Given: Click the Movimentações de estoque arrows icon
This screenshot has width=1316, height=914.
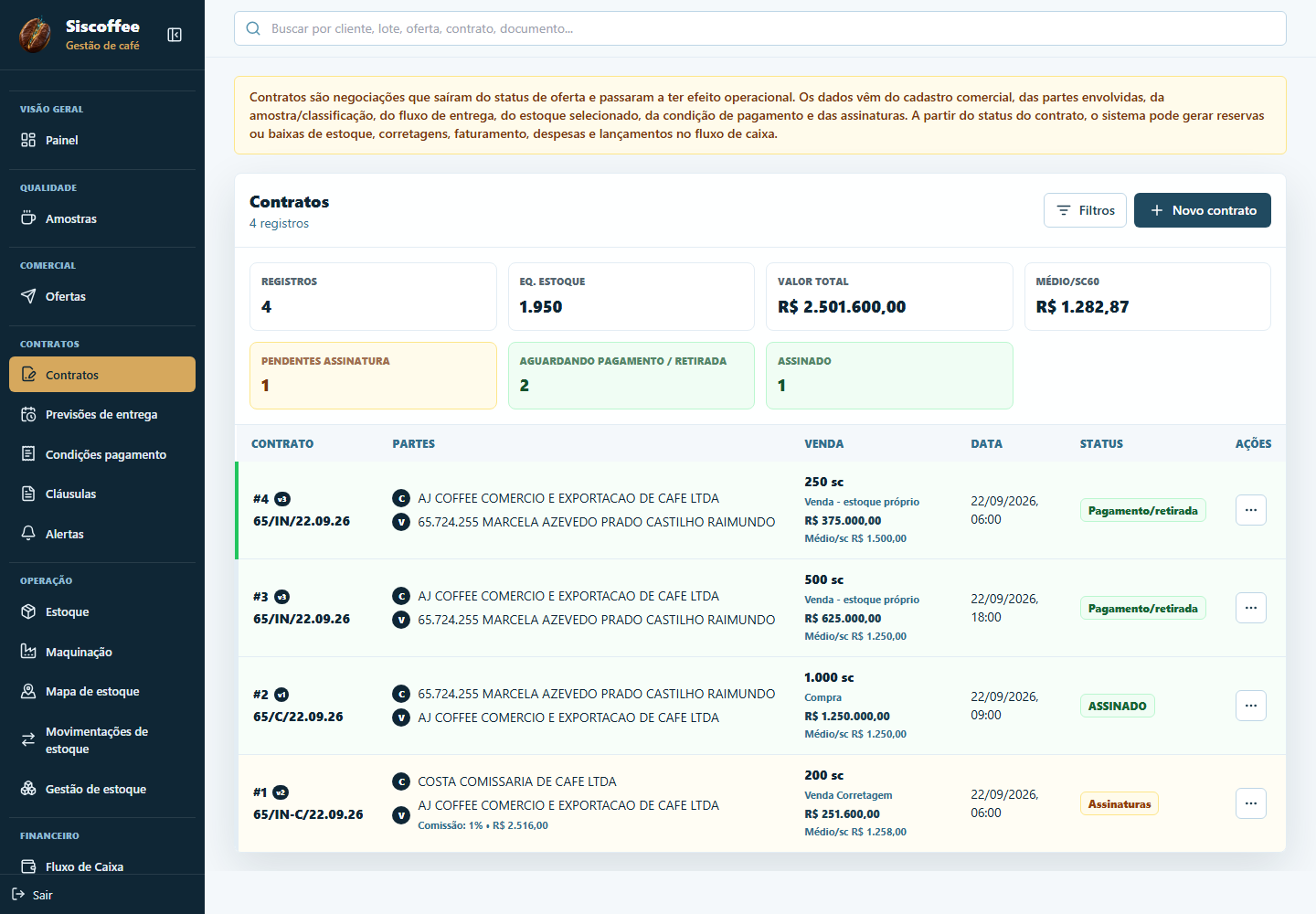Looking at the screenshot, I should point(28,739).
